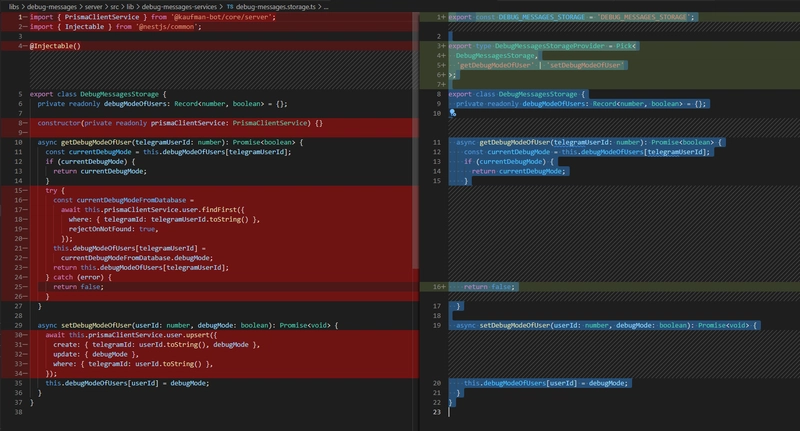
Task: Click the 'create: { telegramId: userId.toString(), debugMode },' line
Action: coord(157,344)
